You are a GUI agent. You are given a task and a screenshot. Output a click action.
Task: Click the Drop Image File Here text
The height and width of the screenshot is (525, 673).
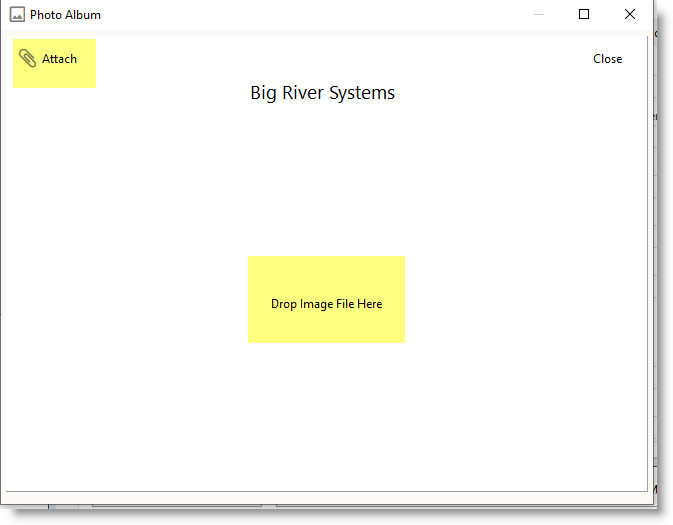pos(326,304)
